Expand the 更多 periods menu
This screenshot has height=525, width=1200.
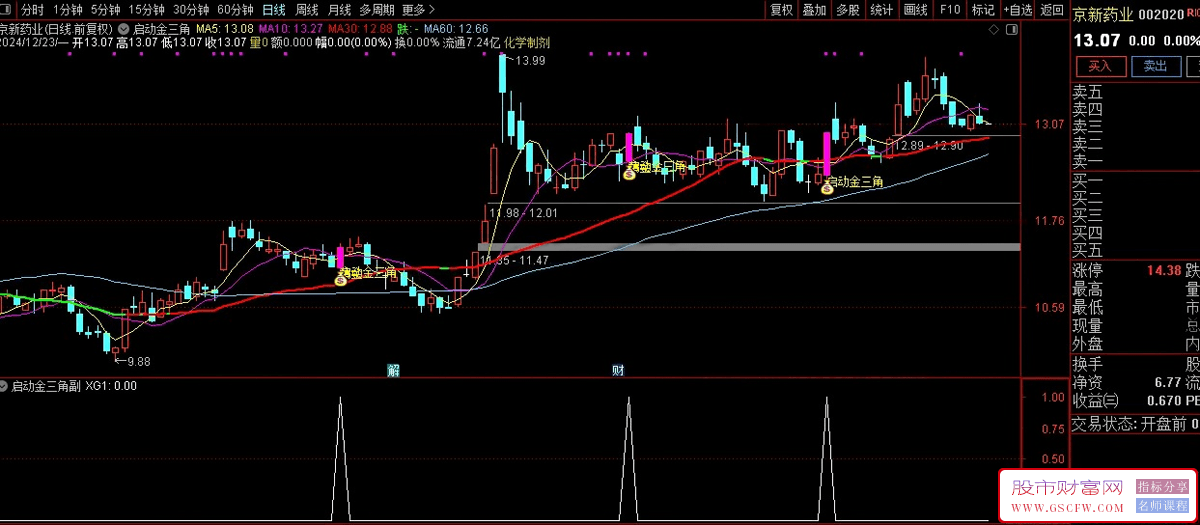point(419,9)
